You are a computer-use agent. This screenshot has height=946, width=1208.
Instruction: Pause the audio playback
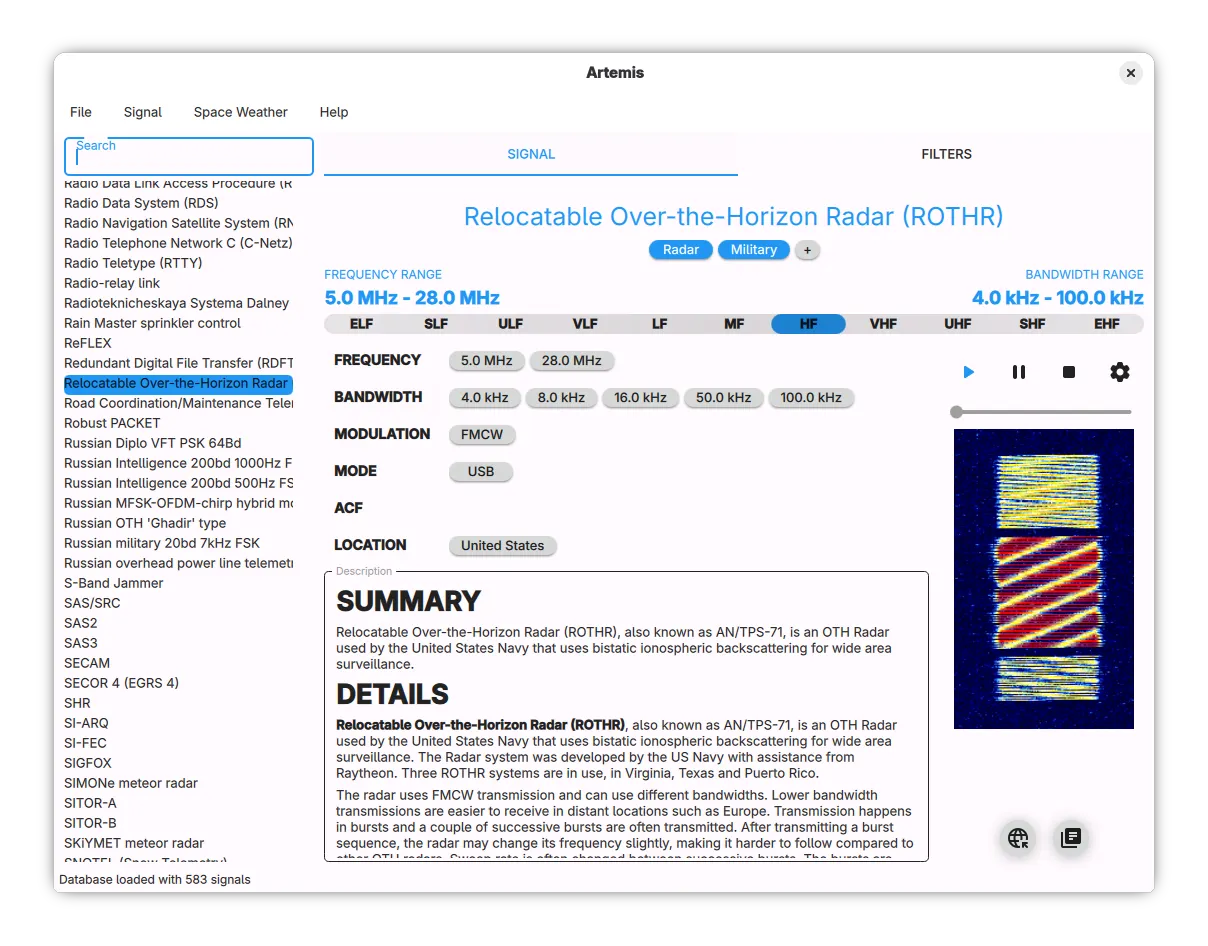(x=1019, y=372)
